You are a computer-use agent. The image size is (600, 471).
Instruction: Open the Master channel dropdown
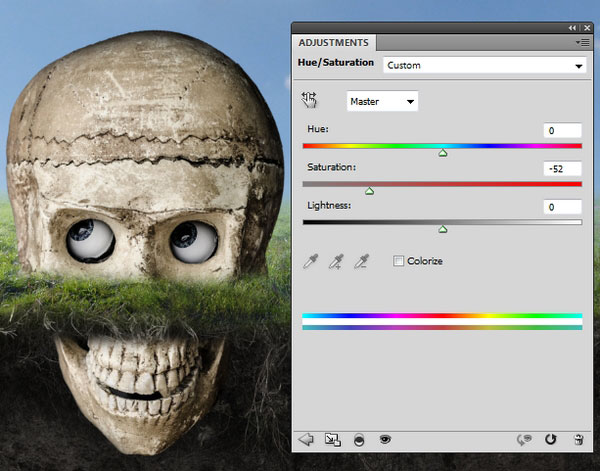[382, 101]
